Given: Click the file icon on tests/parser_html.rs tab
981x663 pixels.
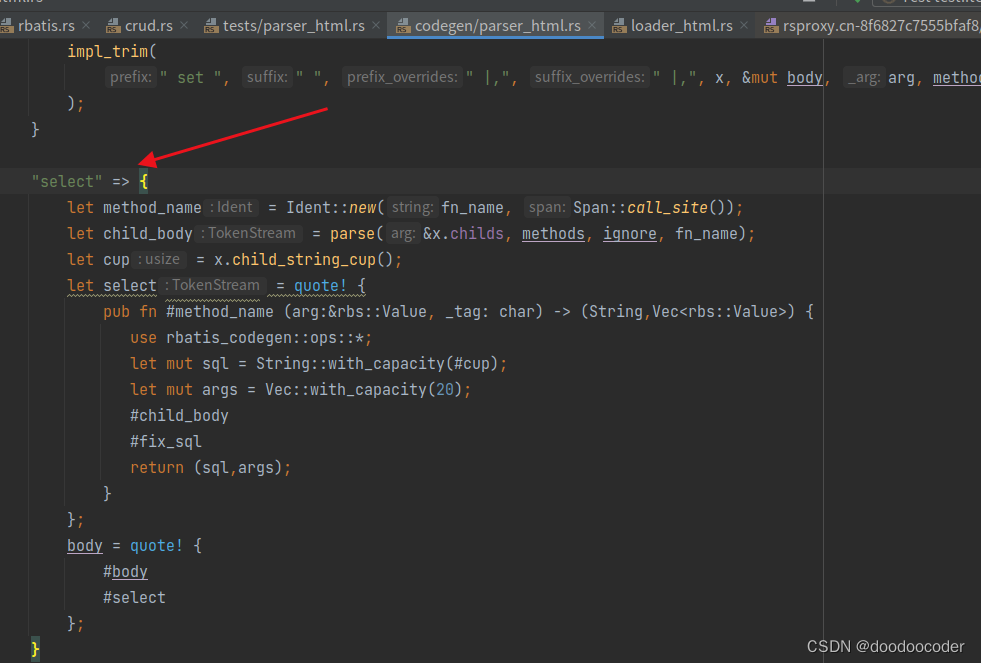Looking at the screenshot, I should (211, 26).
